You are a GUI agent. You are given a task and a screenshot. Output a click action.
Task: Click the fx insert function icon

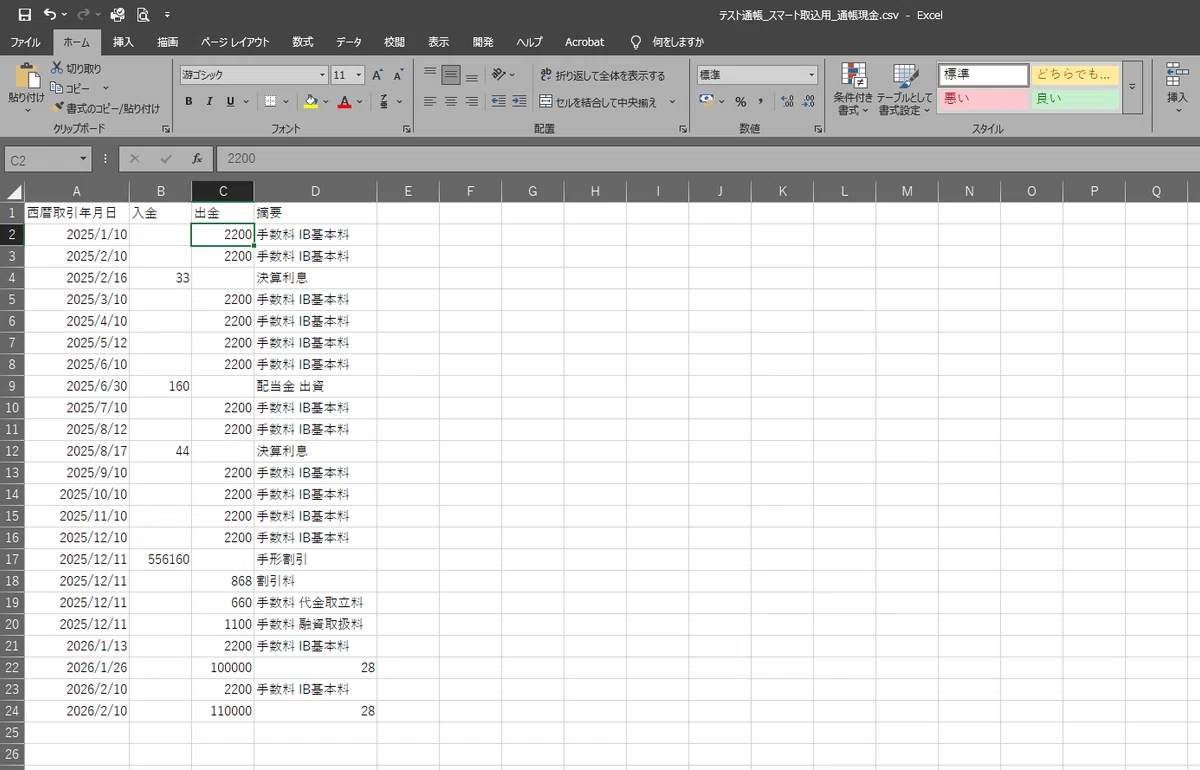click(197, 159)
